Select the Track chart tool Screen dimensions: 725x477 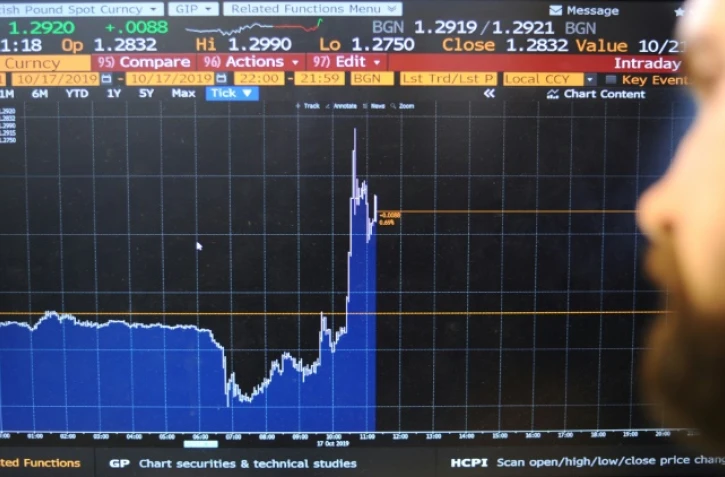point(308,106)
